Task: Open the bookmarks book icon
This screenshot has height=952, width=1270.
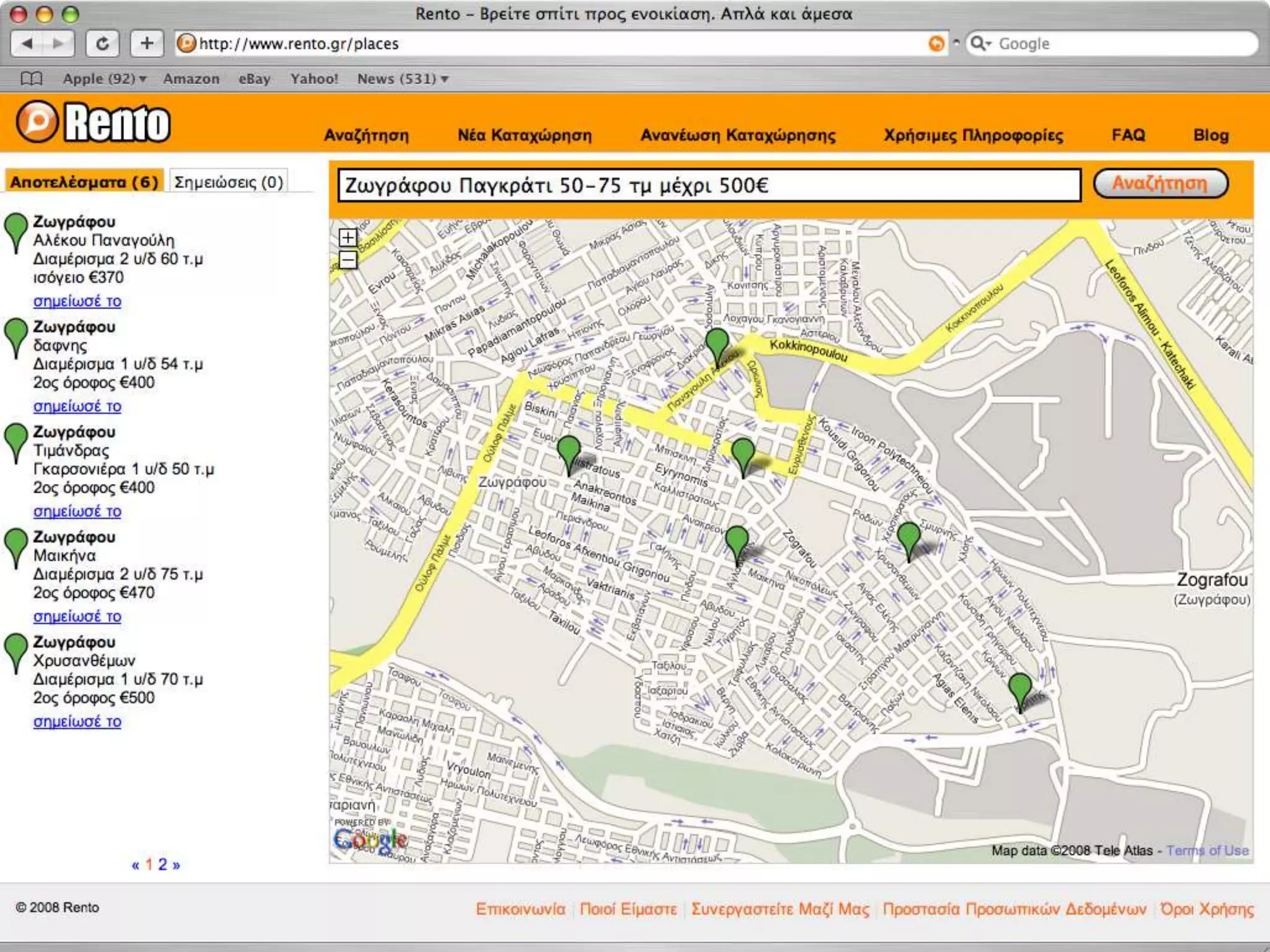Action: [31, 79]
